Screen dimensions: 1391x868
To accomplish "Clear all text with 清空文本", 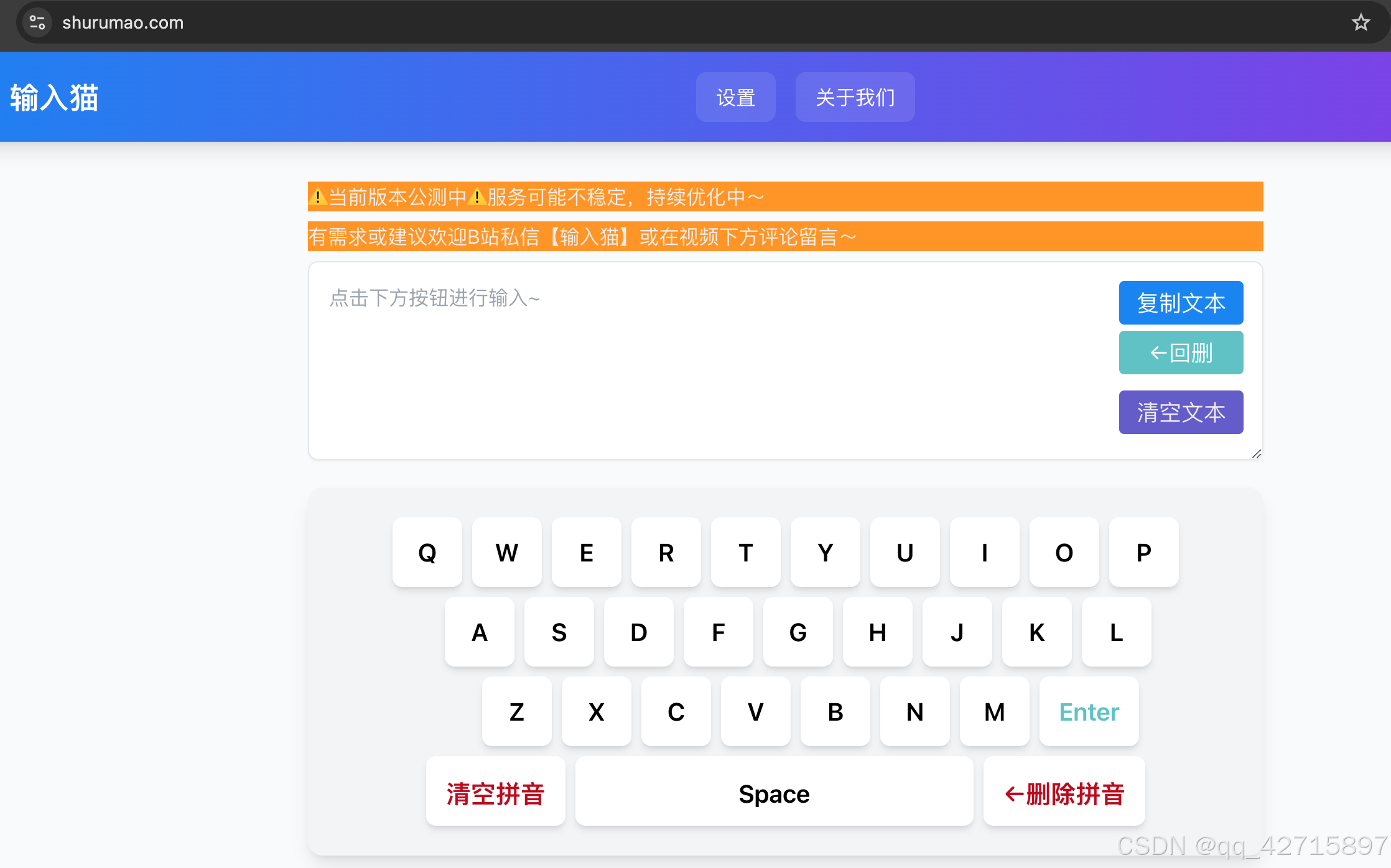I will click(1180, 412).
